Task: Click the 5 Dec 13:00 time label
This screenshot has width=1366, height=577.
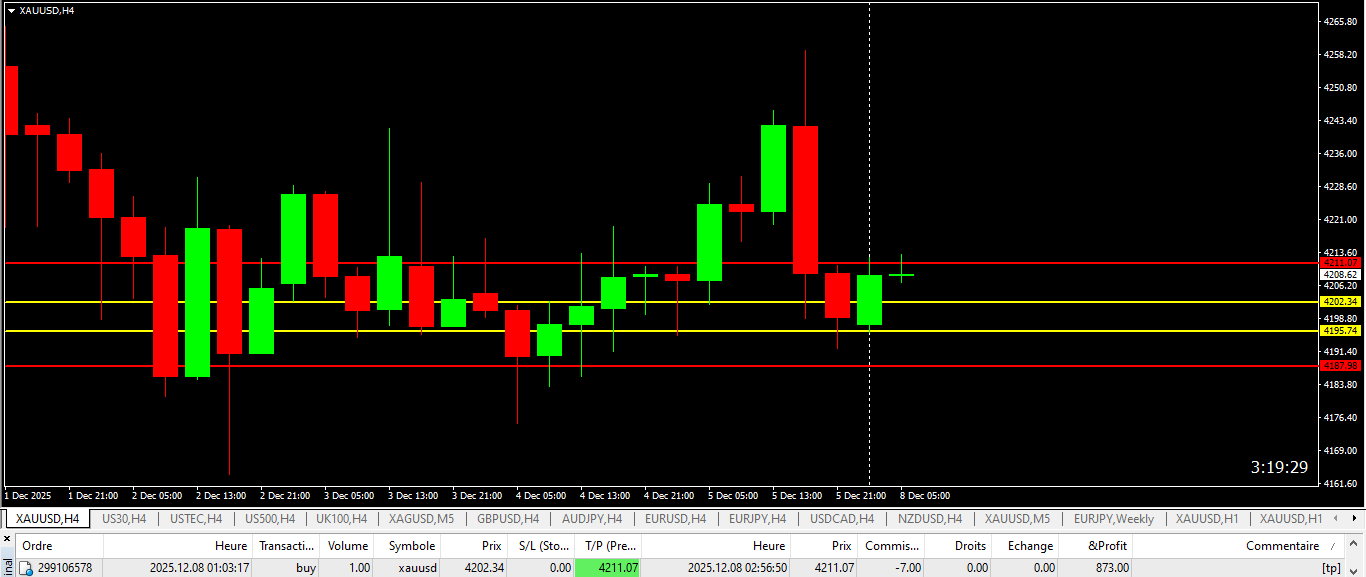Action: (x=797, y=496)
